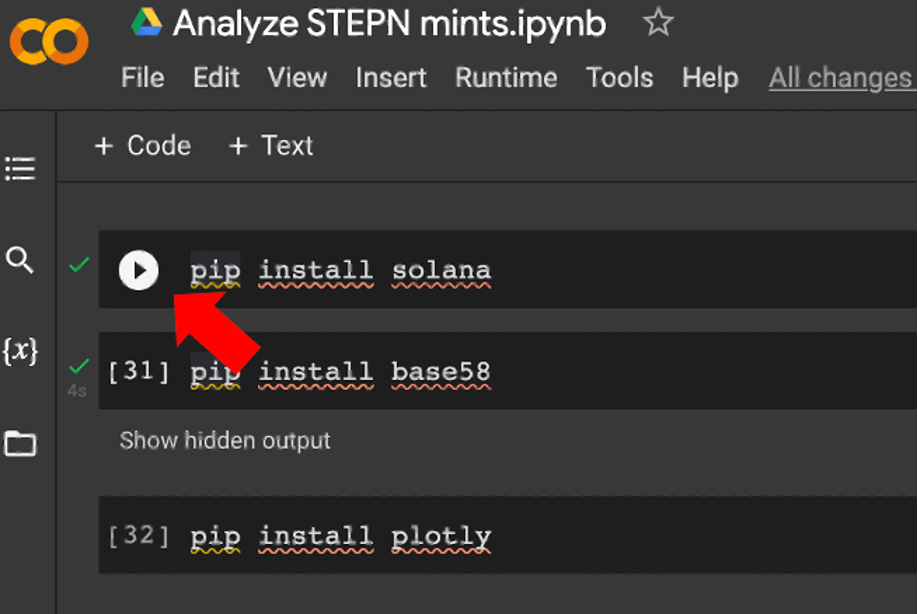Screen dimensions: 918x614
Task: Open the Colab logo home link
Action: [x=49, y=41]
